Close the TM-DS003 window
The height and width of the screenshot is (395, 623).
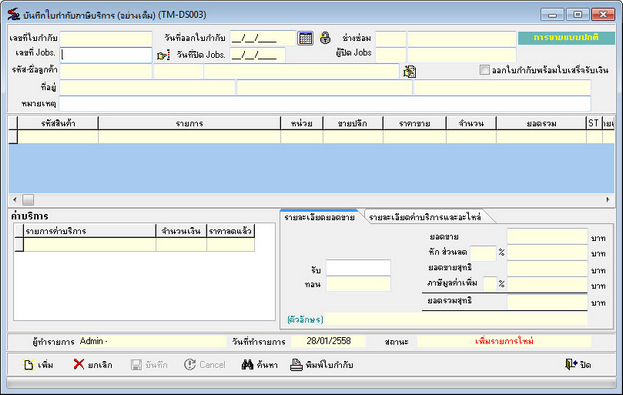click(603, 15)
